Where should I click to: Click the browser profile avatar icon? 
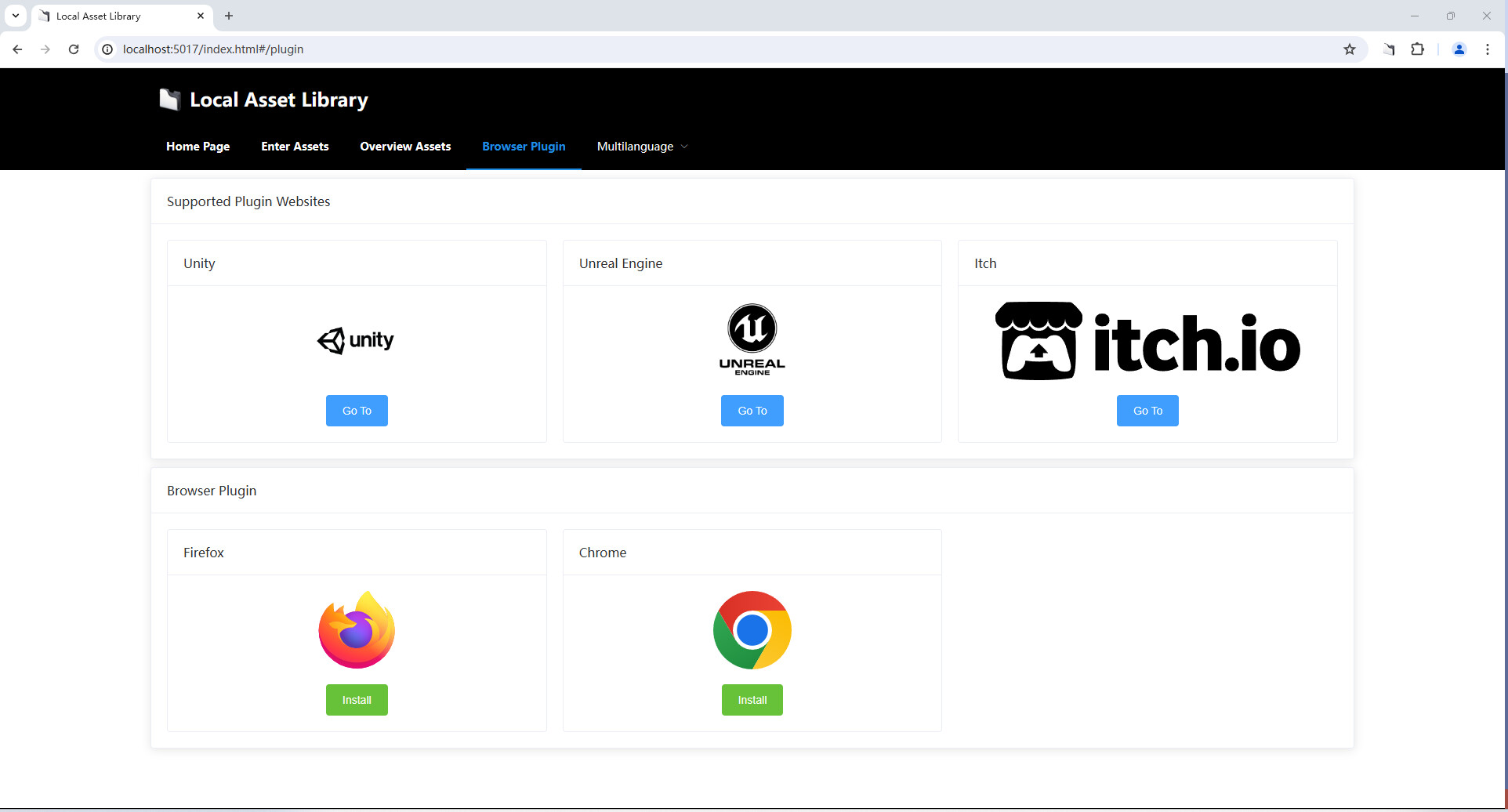1459,49
